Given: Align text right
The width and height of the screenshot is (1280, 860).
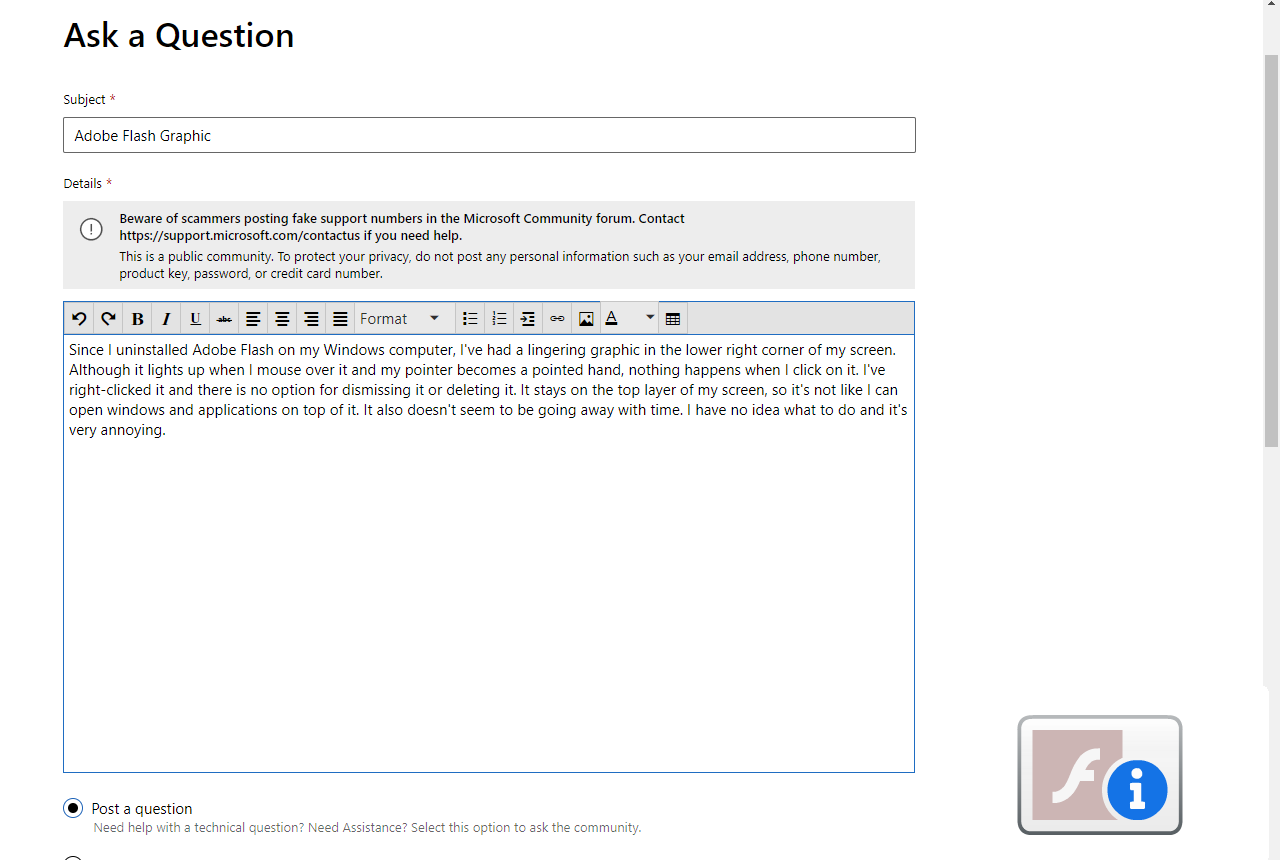Looking at the screenshot, I should point(311,319).
